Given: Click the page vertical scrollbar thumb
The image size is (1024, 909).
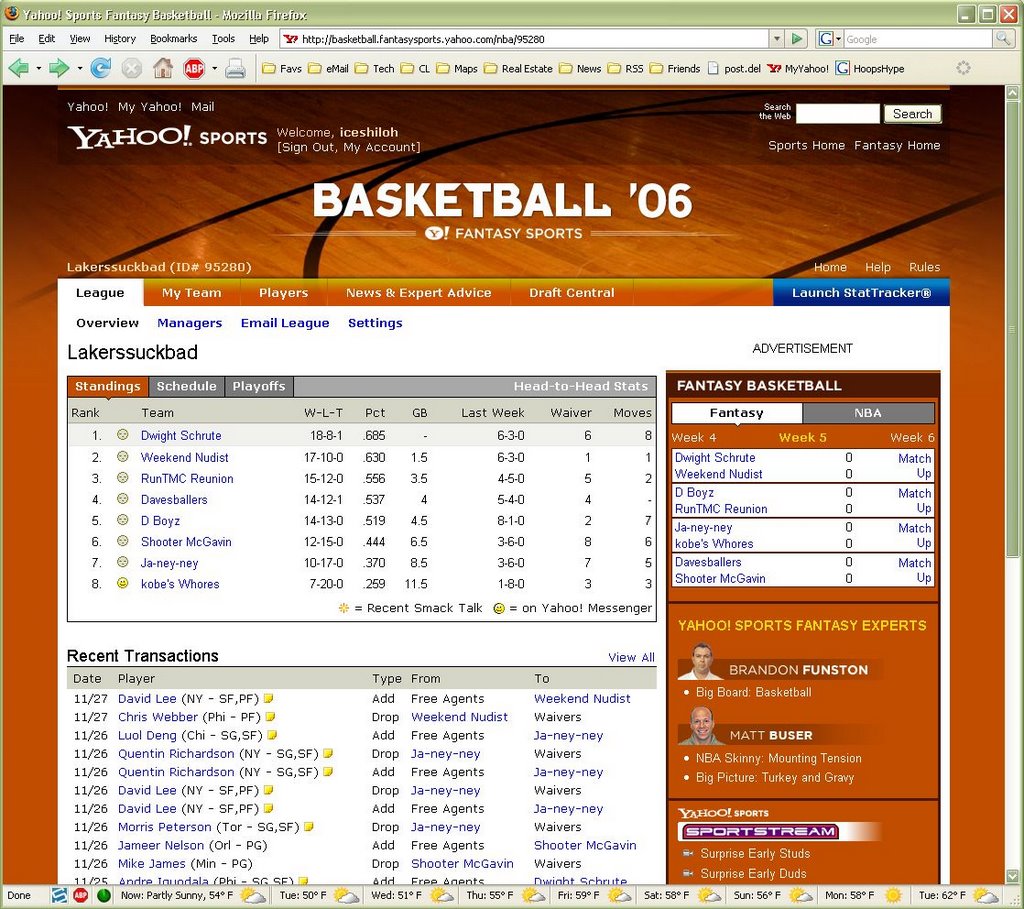Looking at the screenshot, I should (1013, 327).
